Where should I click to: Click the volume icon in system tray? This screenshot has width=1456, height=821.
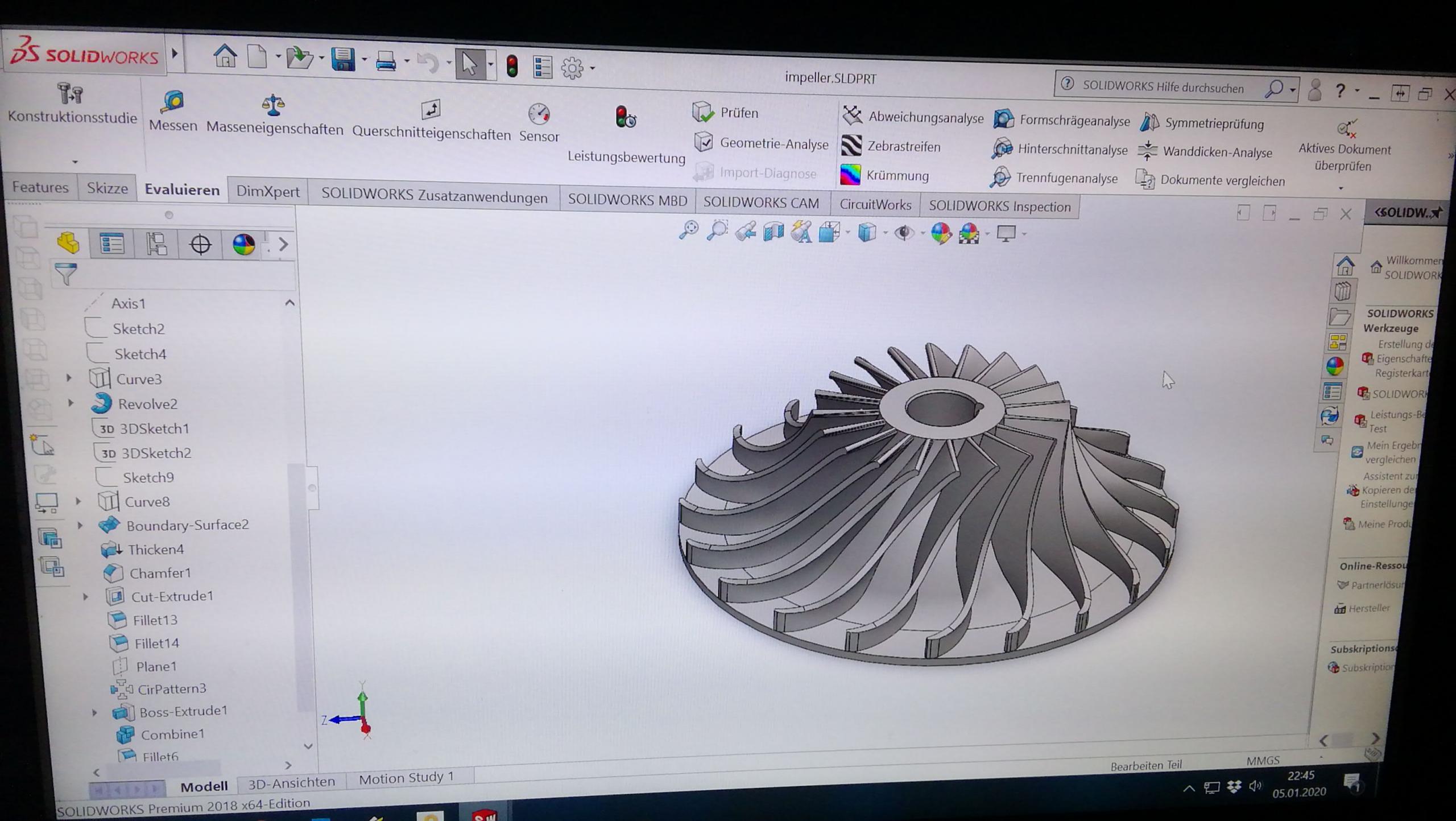click(1254, 786)
